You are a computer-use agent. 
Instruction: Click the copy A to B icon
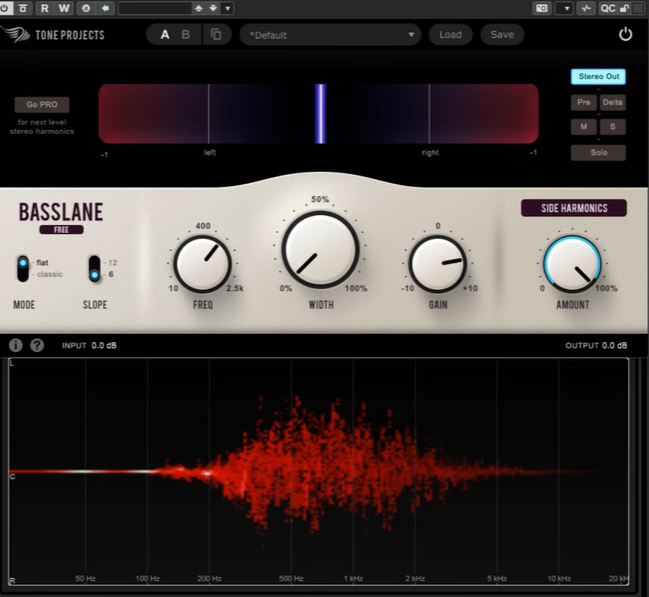(215, 34)
